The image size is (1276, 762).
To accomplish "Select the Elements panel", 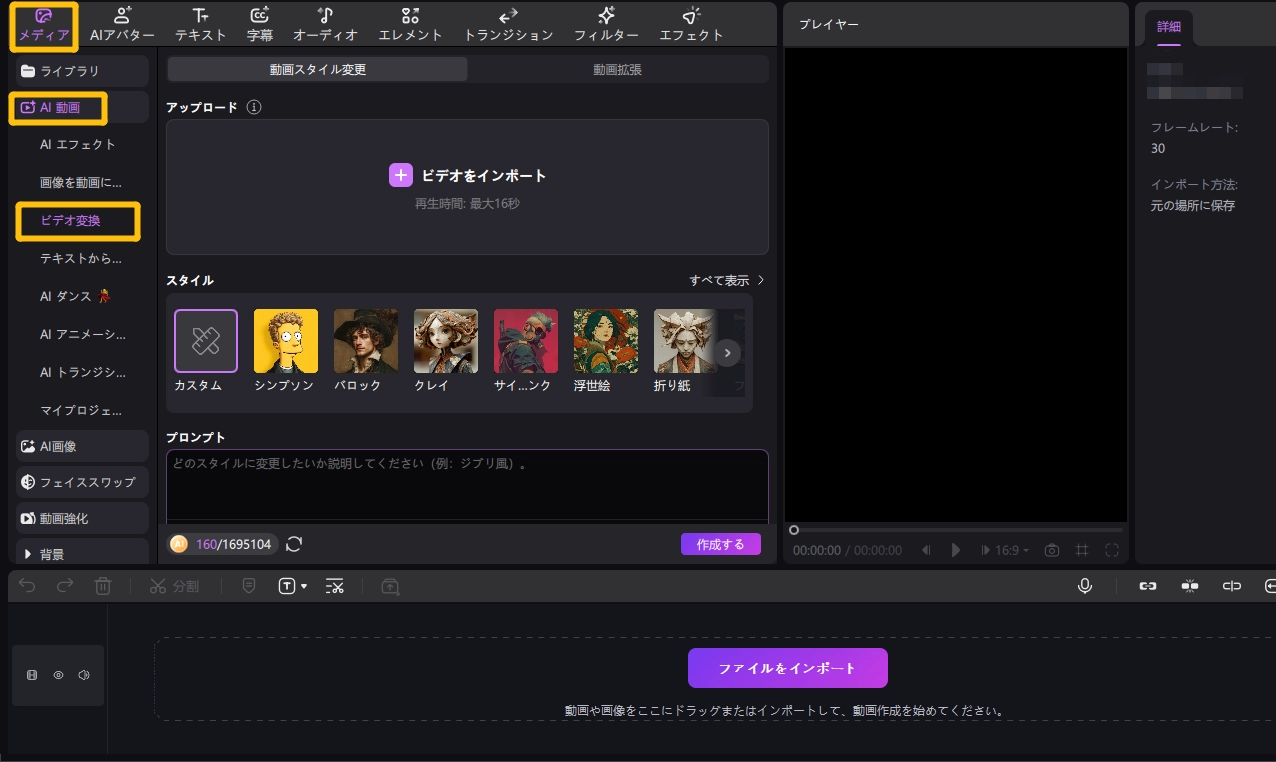I will [x=411, y=23].
